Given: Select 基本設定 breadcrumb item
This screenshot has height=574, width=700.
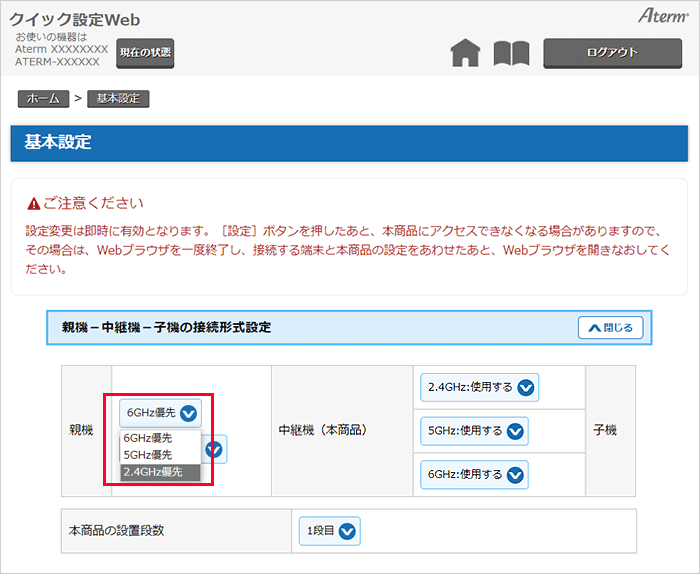Looking at the screenshot, I should pyautogui.click(x=118, y=99).
